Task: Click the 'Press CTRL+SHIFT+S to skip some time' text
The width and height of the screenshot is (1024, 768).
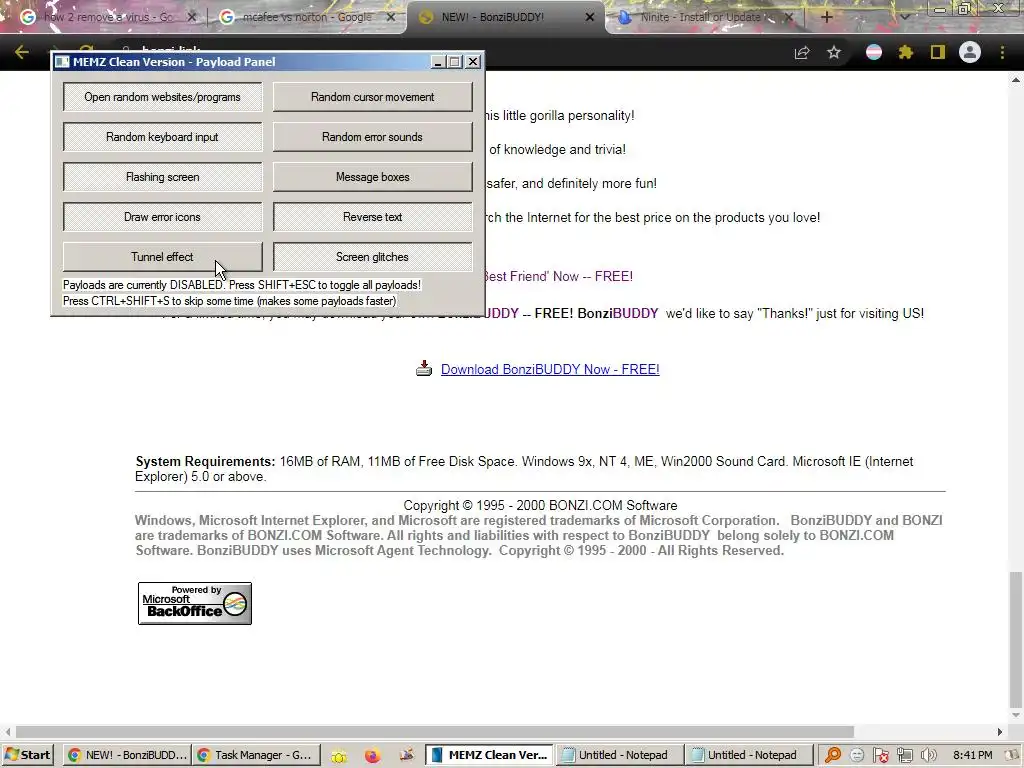Action: (229, 301)
